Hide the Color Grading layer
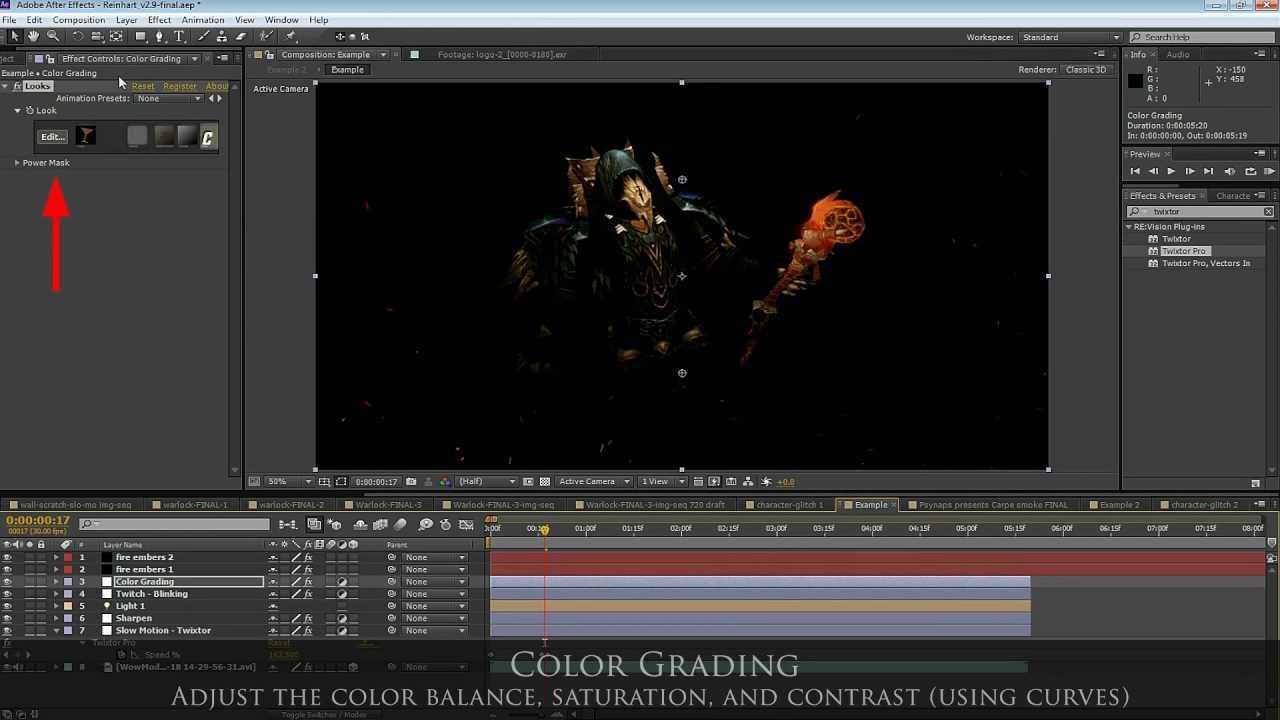 point(8,582)
